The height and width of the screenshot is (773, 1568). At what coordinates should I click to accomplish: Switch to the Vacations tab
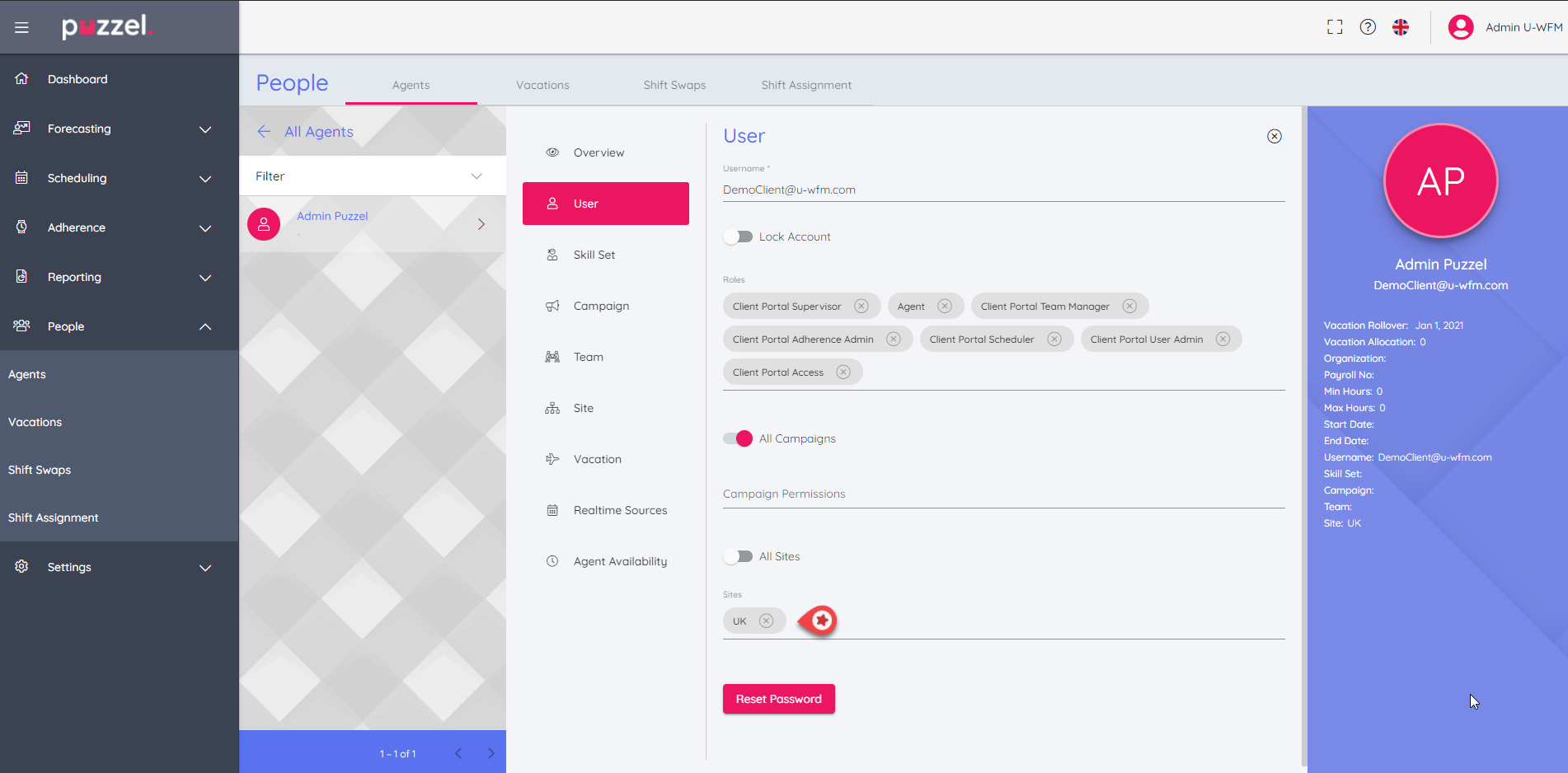[x=542, y=85]
